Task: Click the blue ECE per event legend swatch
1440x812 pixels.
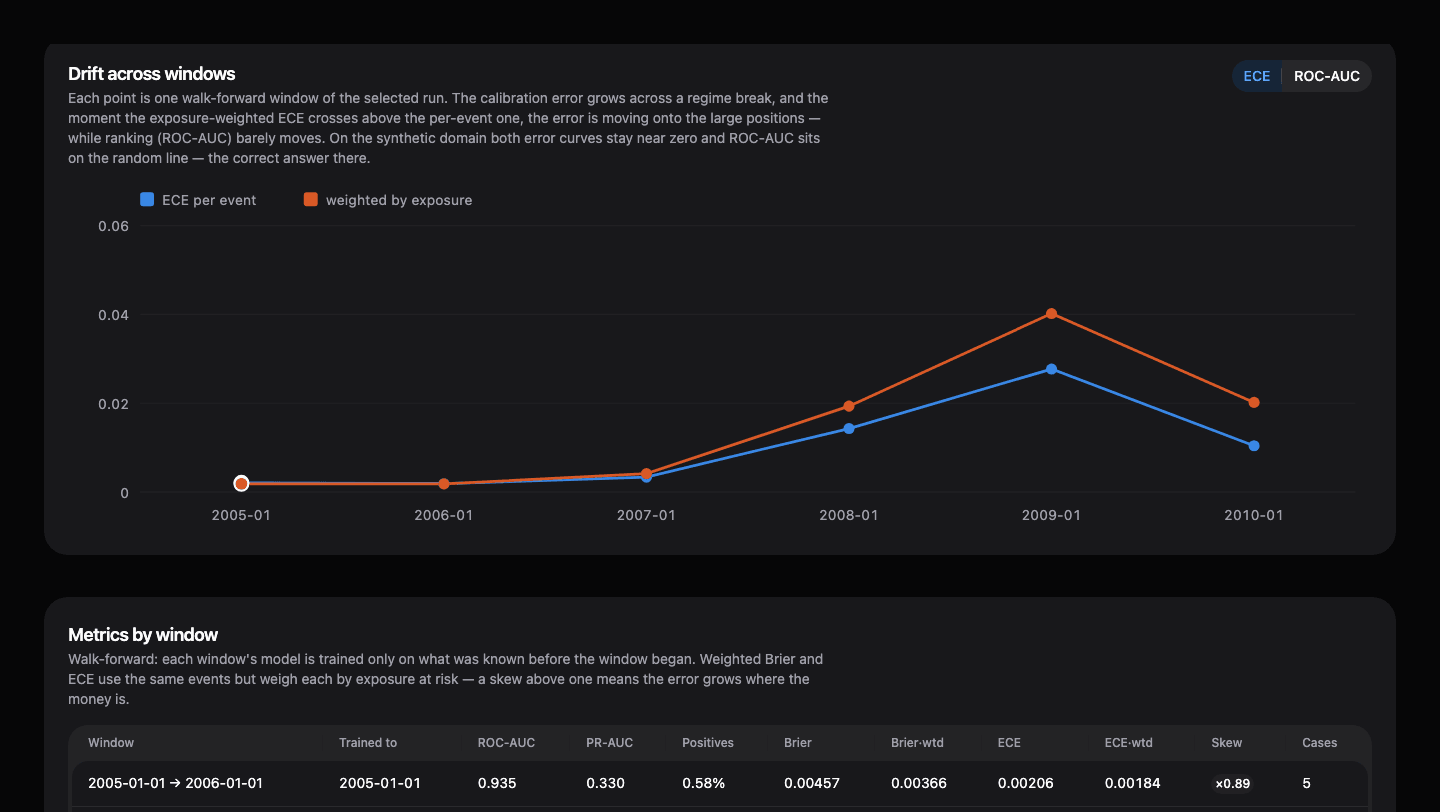Action: coord(147,200)
